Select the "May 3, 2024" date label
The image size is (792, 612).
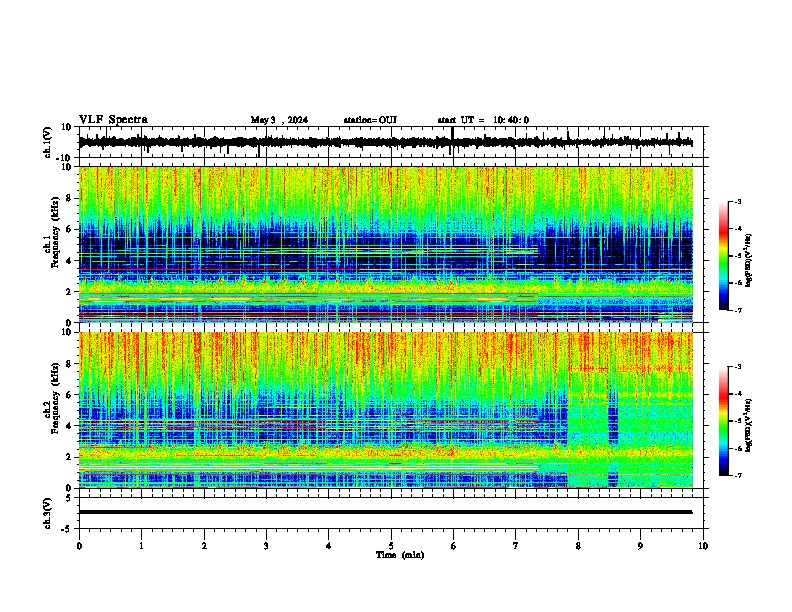[x=279, y=120]
